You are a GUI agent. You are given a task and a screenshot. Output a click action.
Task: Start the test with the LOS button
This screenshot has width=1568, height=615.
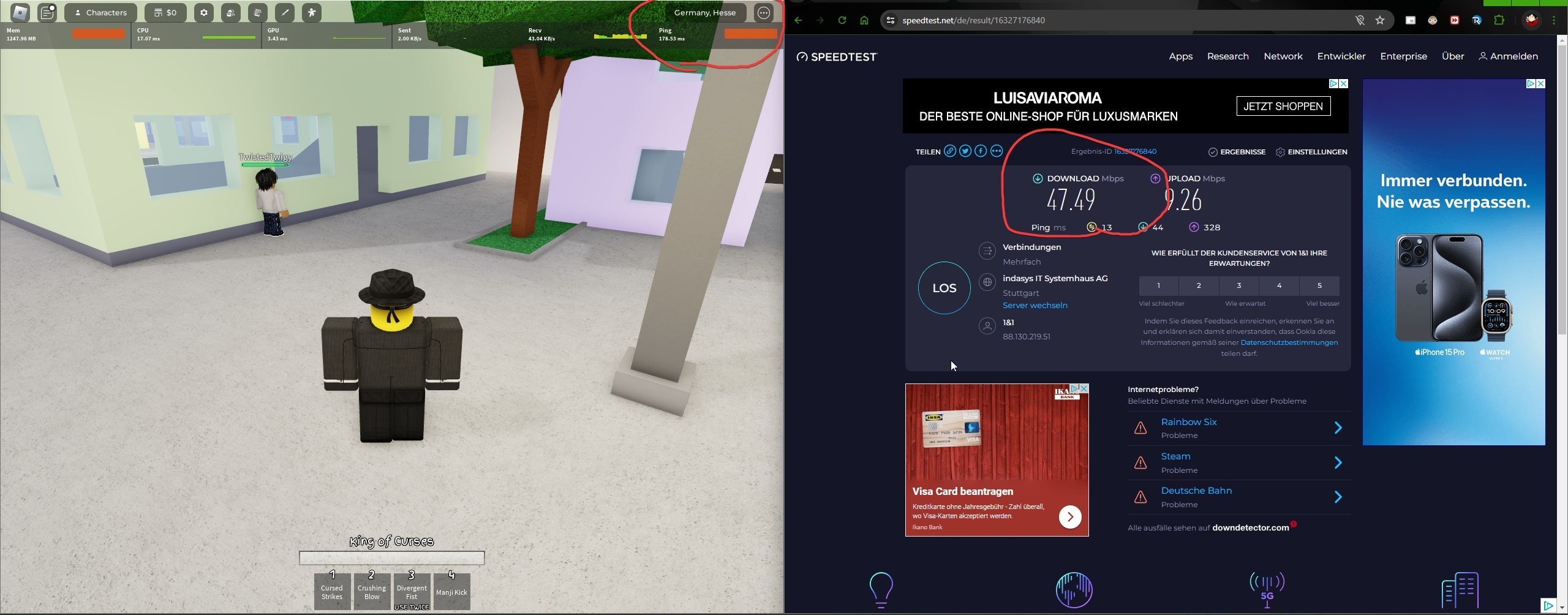(x=944, y=288)
